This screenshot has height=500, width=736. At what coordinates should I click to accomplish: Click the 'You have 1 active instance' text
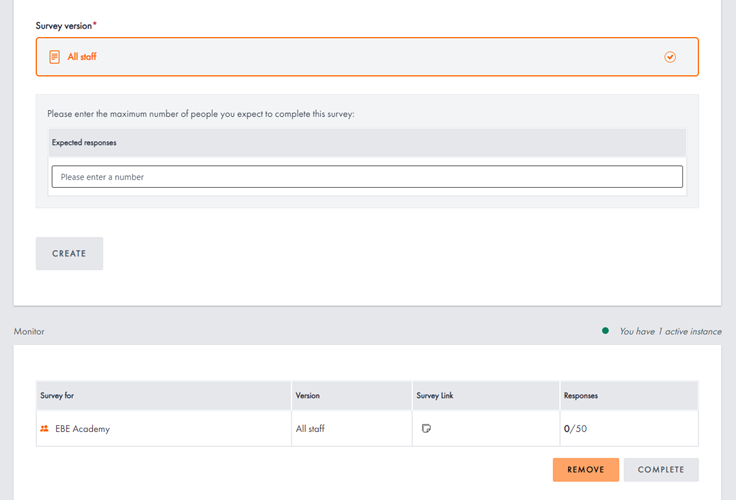pyautogui.click(x=670, y=331)
